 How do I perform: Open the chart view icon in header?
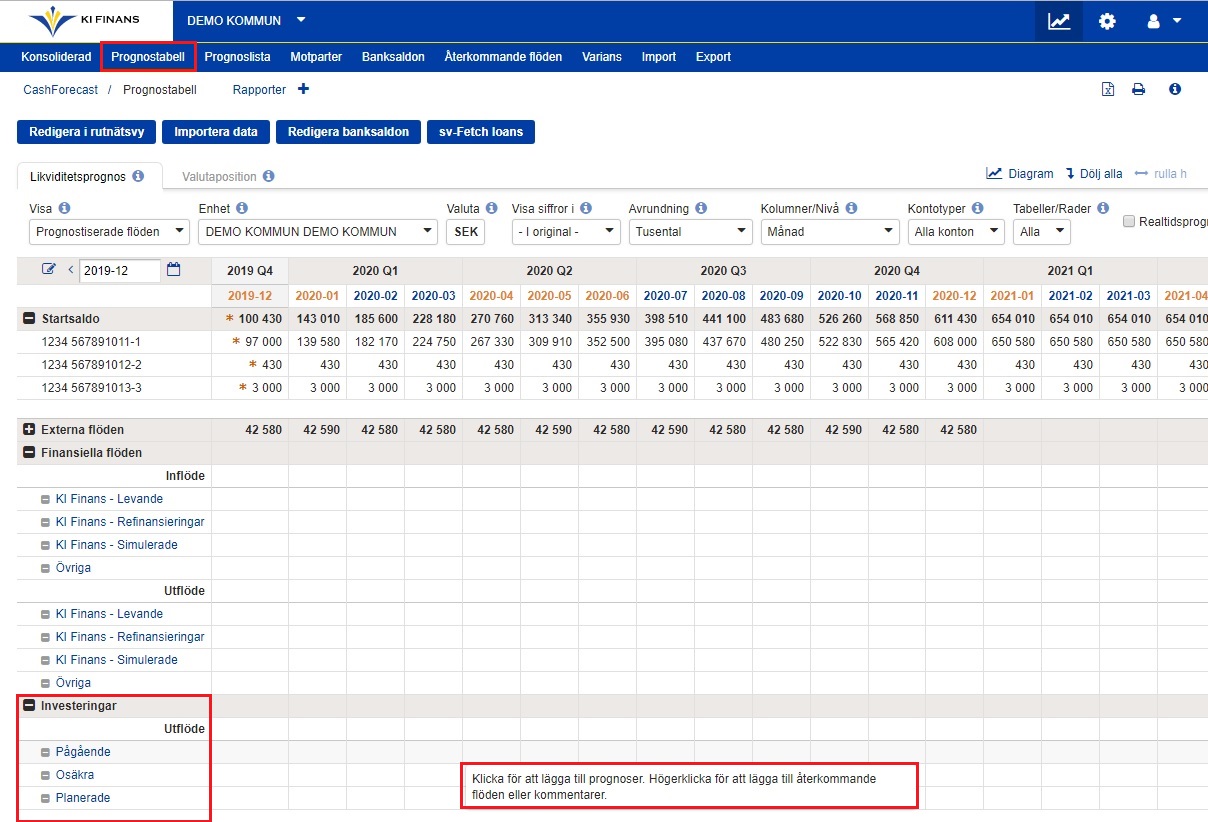coord(1059,21)
